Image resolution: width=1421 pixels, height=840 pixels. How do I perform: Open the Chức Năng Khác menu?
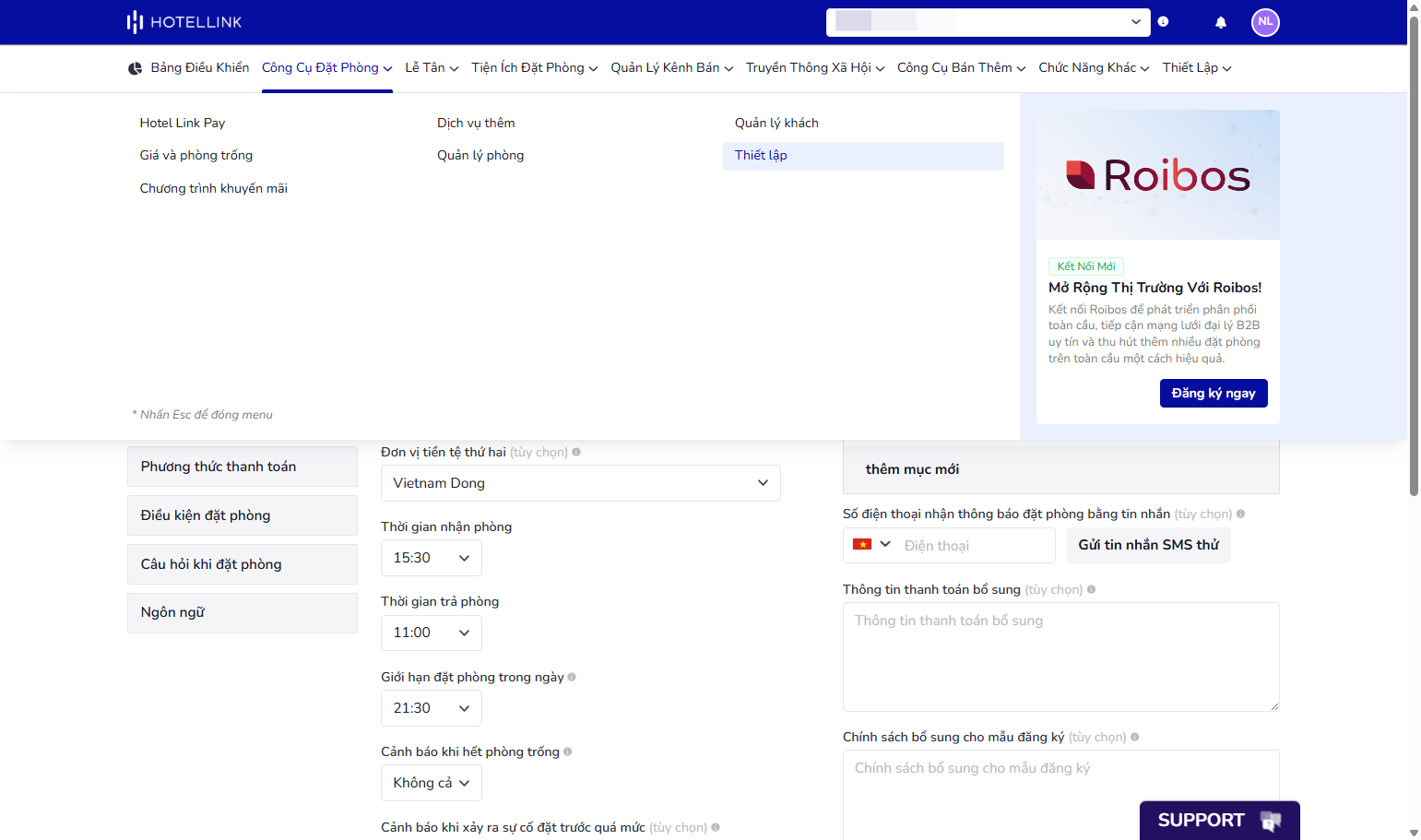(1094, 67)
